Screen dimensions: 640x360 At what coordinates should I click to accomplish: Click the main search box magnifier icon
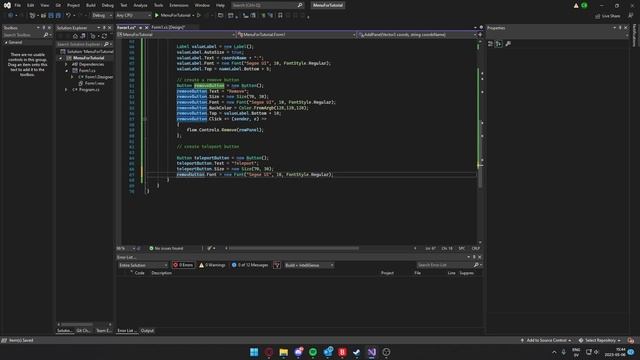point(300,5)
